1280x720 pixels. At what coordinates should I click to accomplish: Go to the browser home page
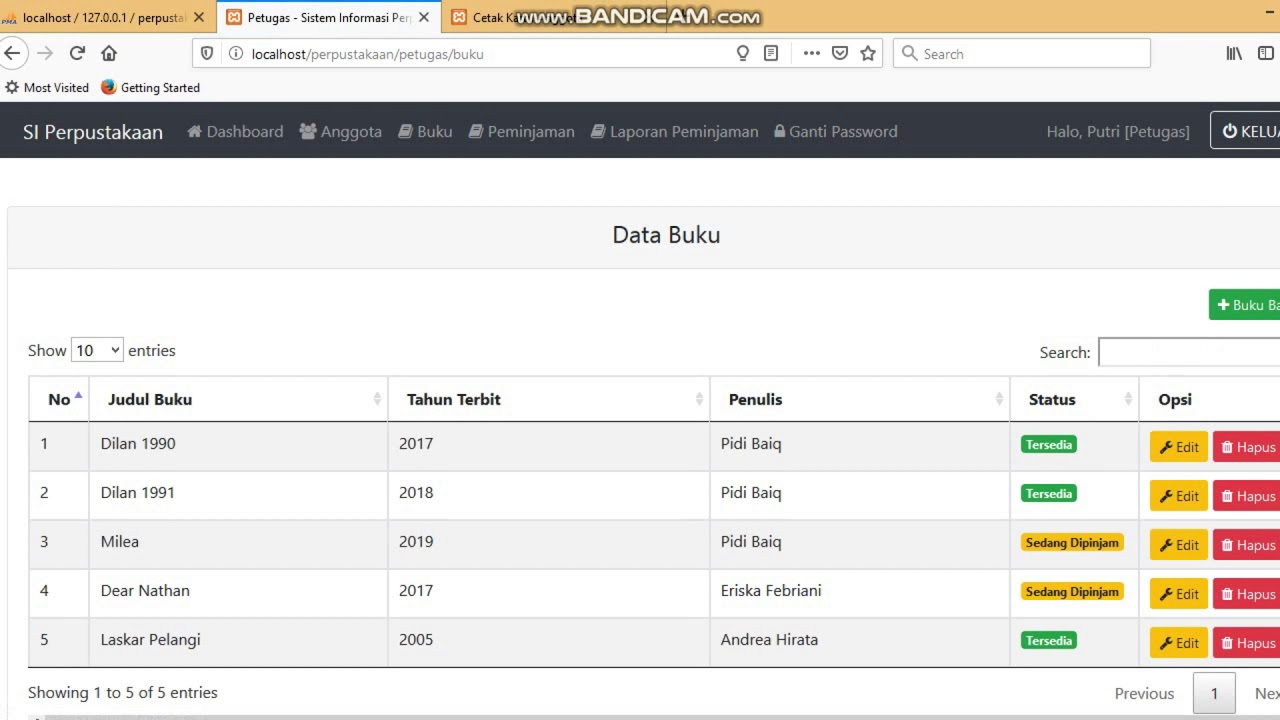(109, 54)
